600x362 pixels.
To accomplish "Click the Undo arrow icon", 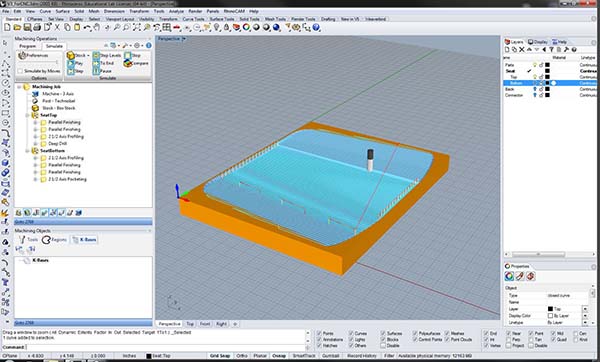I will coord(87,28).
